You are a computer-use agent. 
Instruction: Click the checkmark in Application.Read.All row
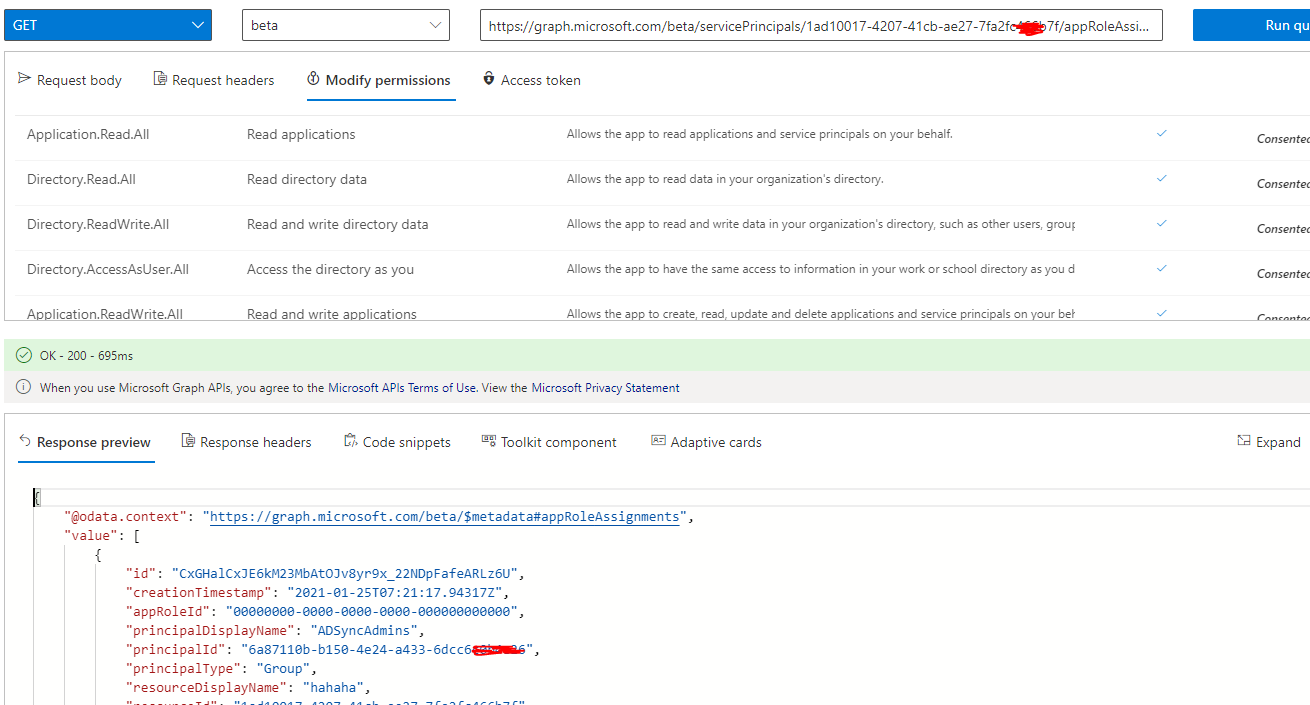click(1161, 133)
